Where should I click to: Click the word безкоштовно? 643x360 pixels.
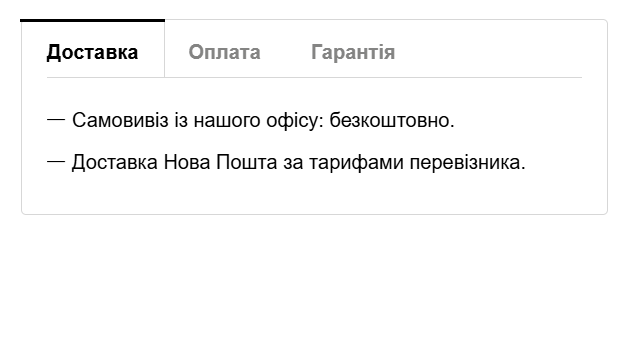pyautogui.click(x=392, y=121)
